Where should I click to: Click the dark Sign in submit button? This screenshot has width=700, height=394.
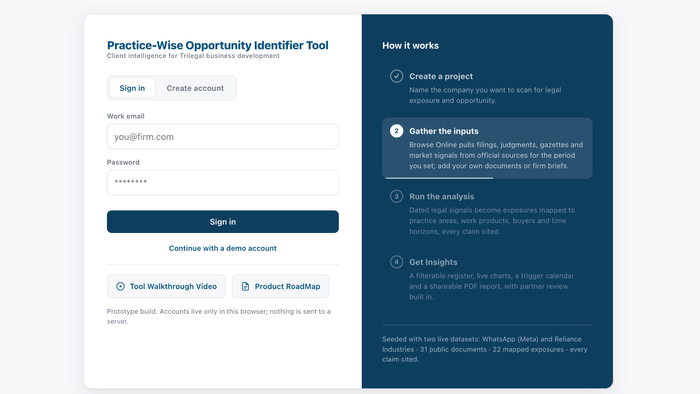pyautogui.click(x=223, y=222)
